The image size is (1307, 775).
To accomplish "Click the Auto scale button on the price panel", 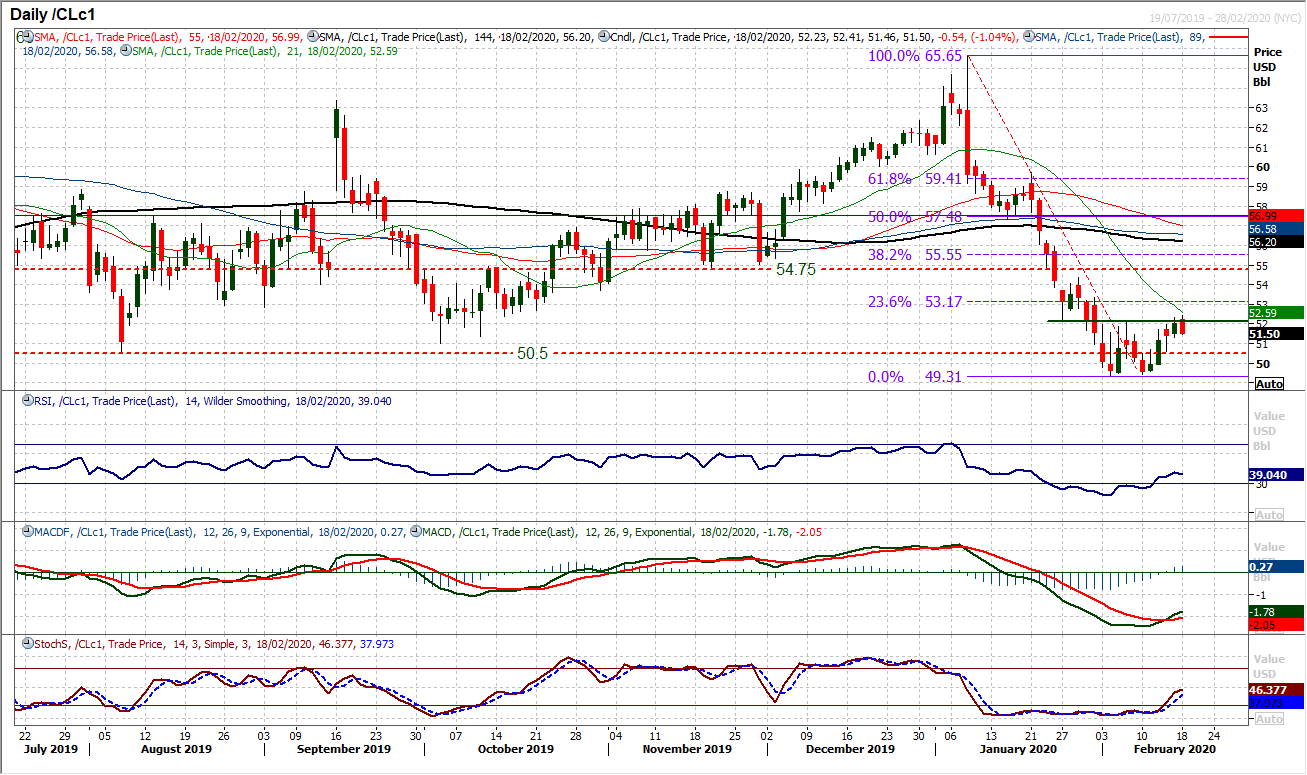I will coord(1268,384).
